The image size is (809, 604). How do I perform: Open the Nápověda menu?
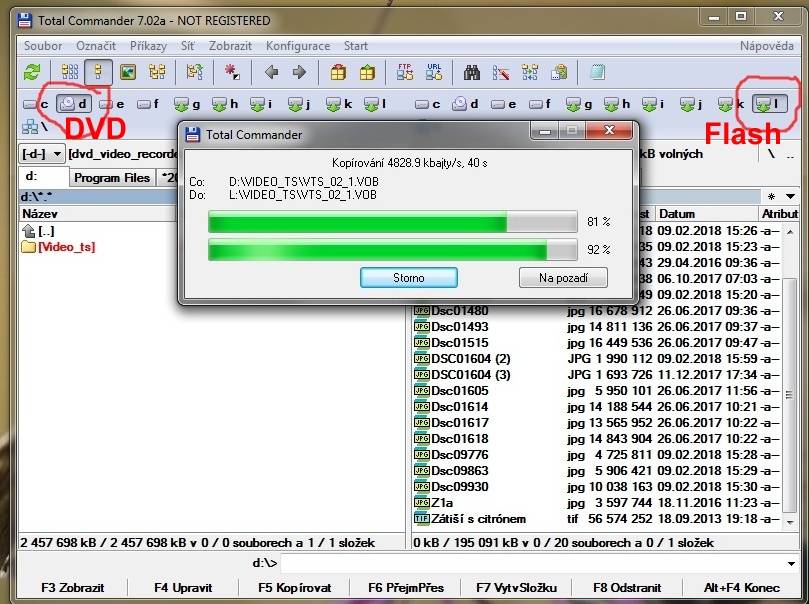point(767,46)
